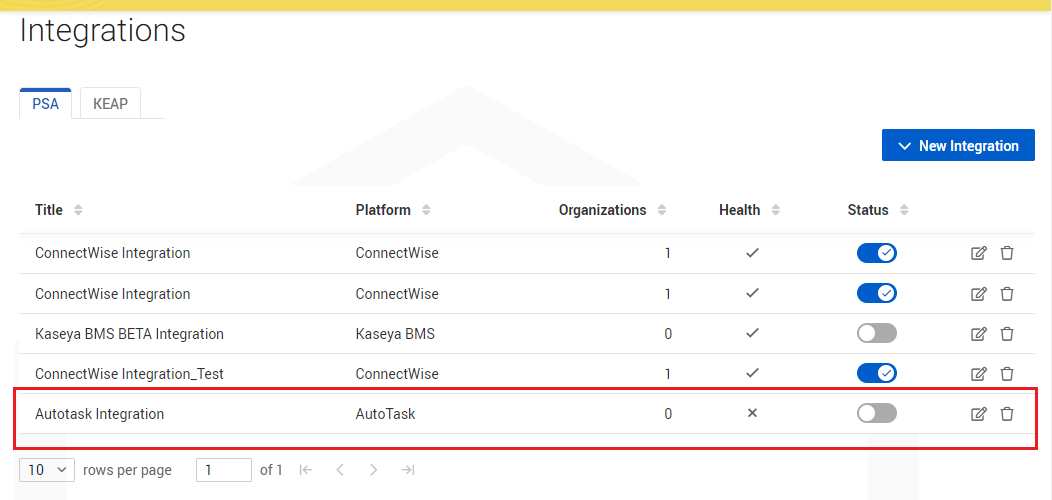
Task: Disable ConnectWise Integration_Test status toggle
Action: [x=876, y=373]
